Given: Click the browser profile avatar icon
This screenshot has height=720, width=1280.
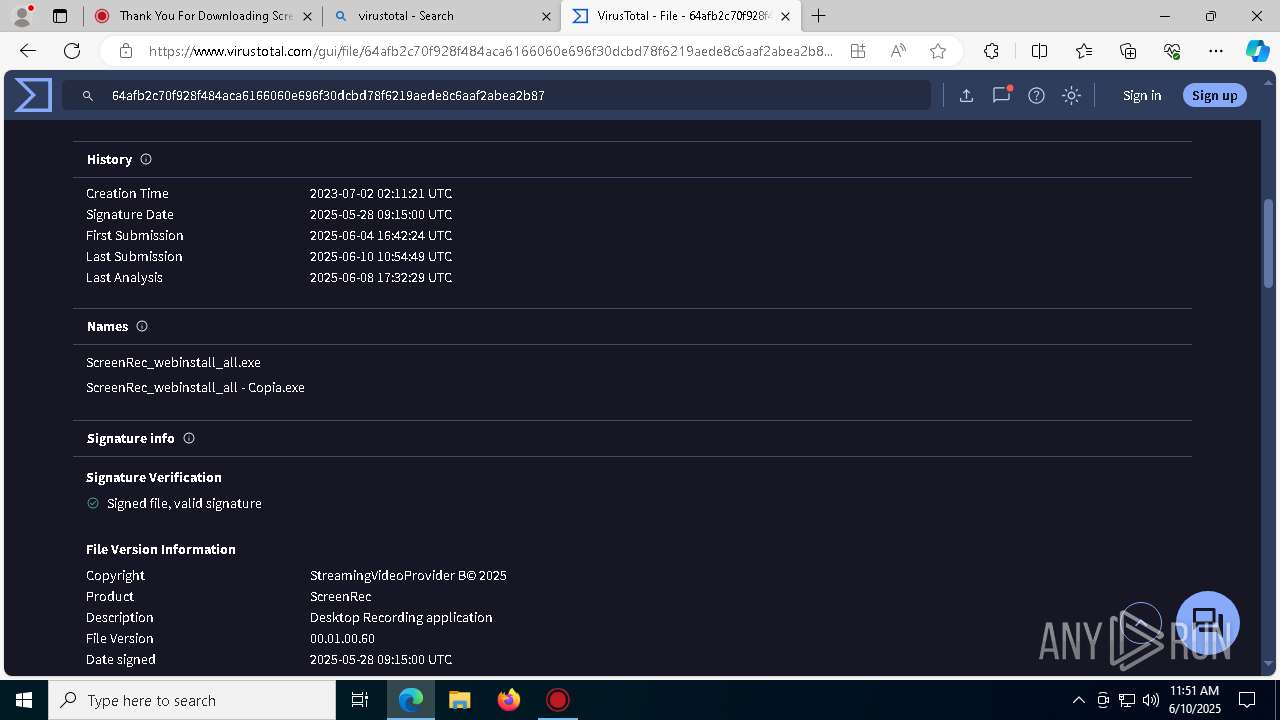Looking at the screenshot, I should [x=22, y=16].
